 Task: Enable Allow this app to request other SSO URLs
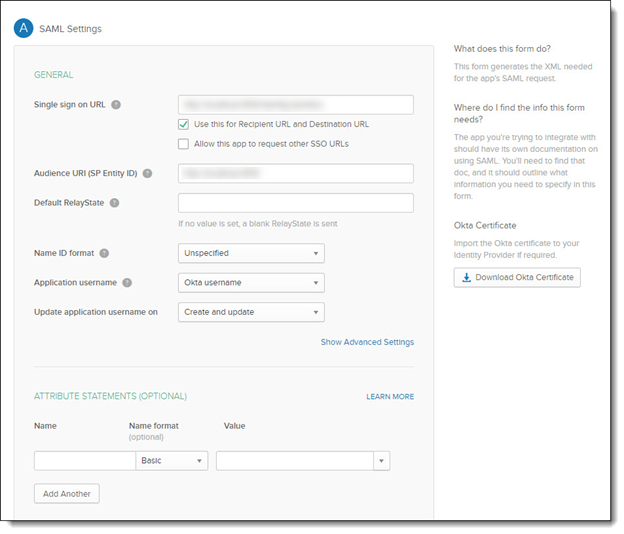pyautogui.click(x=183, y=144)
